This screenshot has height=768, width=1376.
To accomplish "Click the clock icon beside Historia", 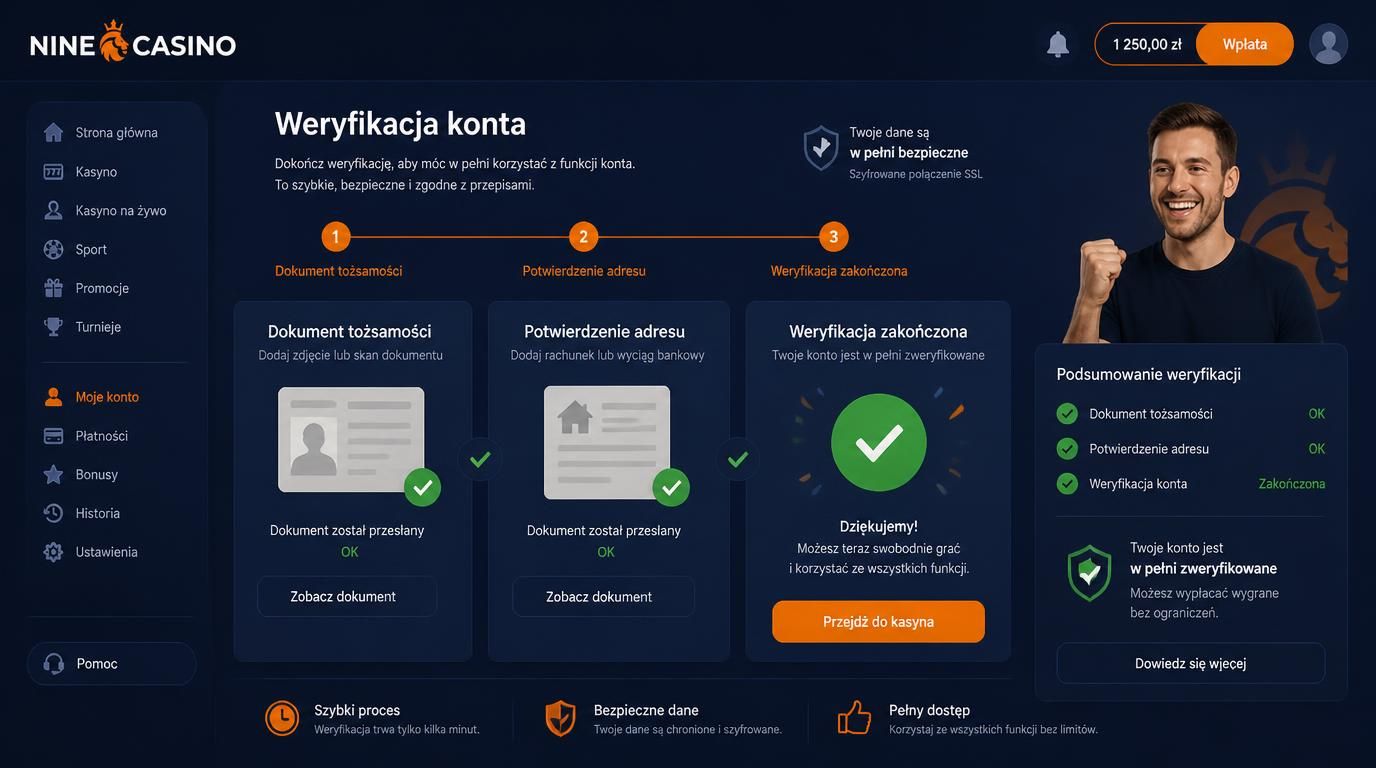I will [x=53, y=513].
